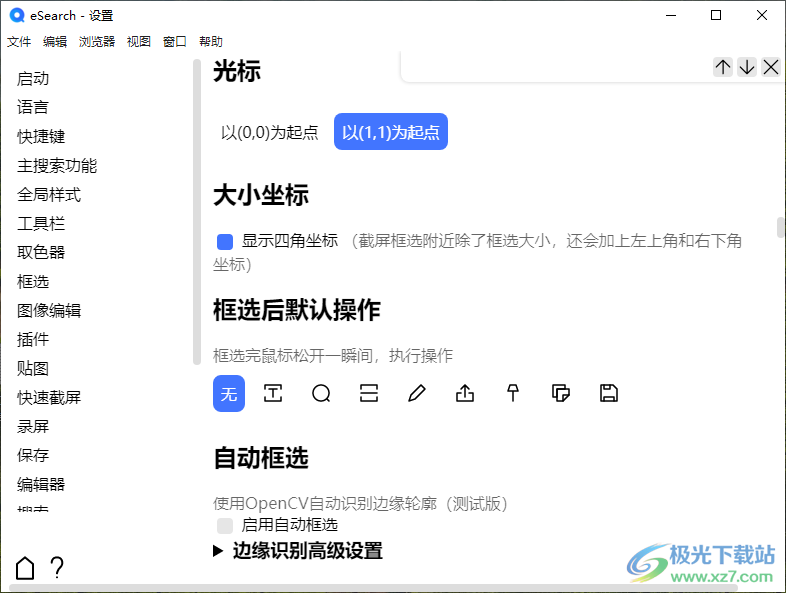Expand 边缘识别高级设置 section
786x593 pixels.
298,551
